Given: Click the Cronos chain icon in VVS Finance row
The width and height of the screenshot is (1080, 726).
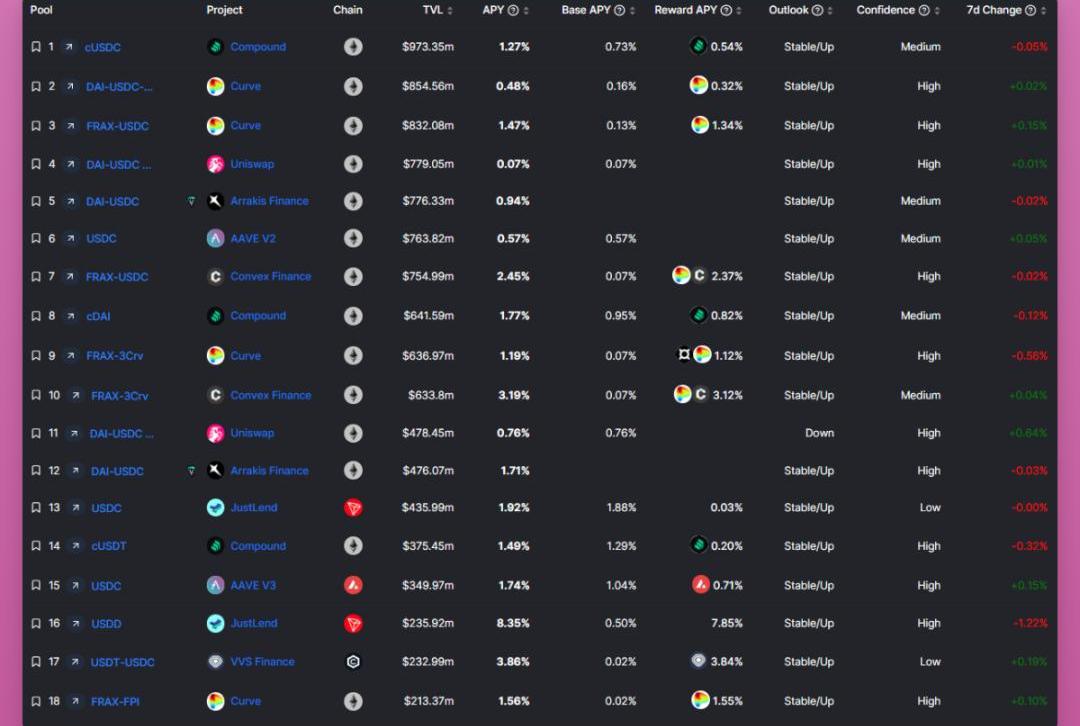Looking at the screenshot, I should coord(353,662).
